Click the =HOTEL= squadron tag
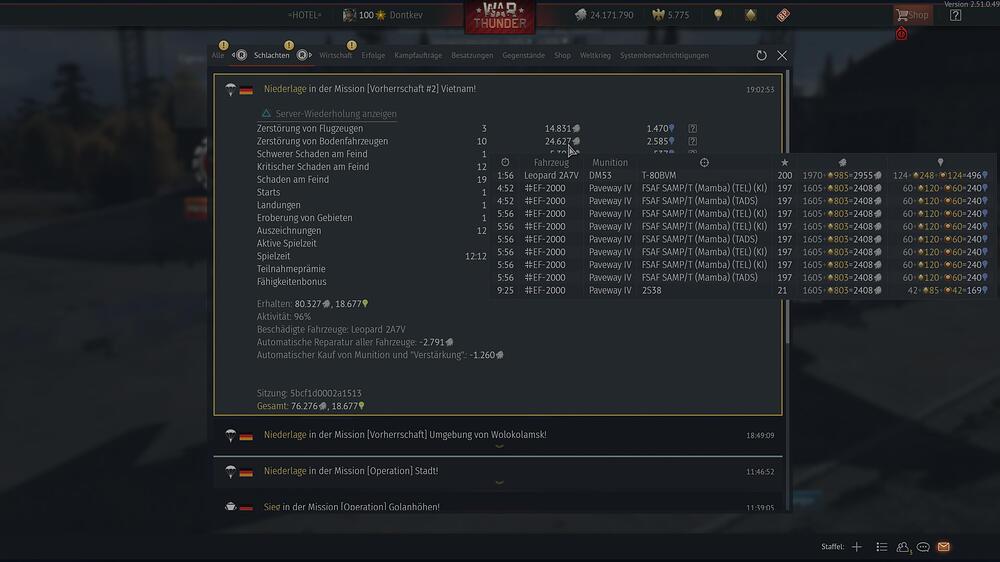Viewport: 1000px width, 562px height. (x=304, y=15)
